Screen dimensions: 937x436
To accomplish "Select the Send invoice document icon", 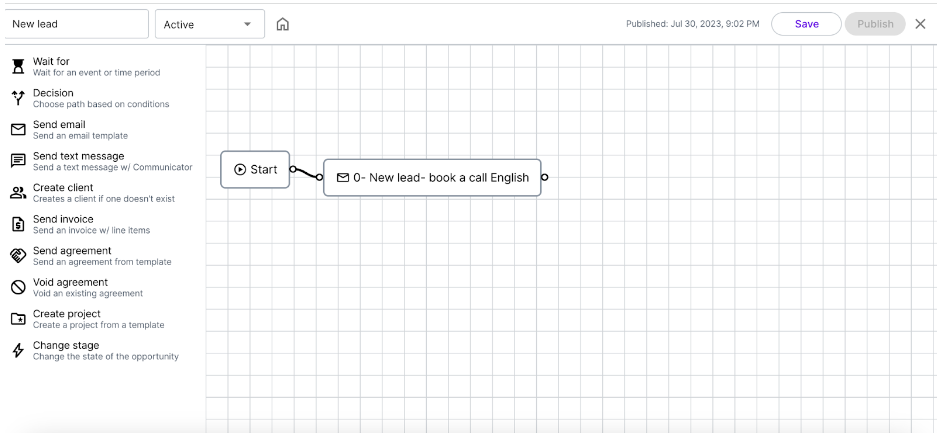I will pos(18,225).
